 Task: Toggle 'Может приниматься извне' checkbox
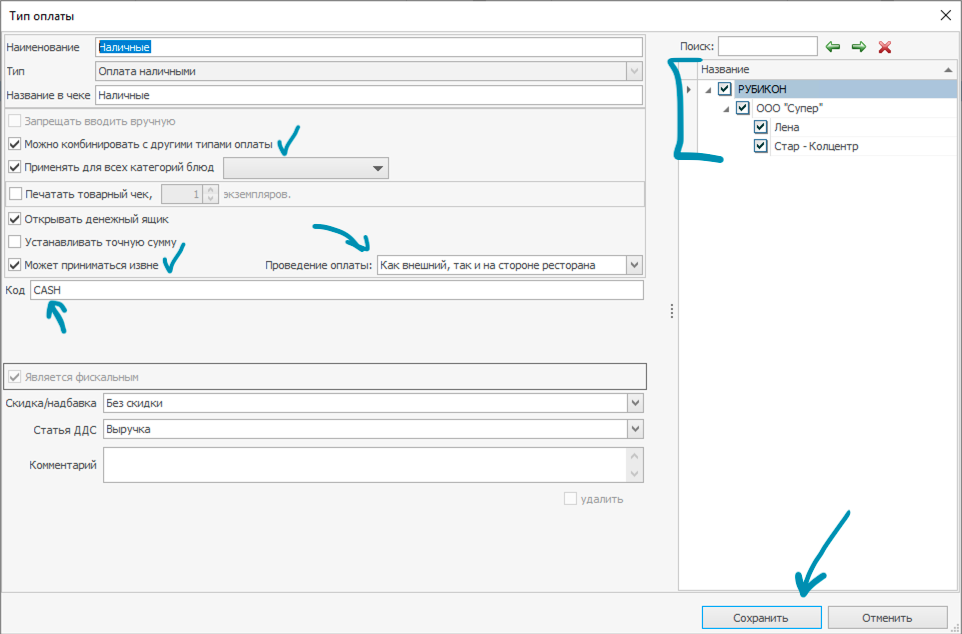pyautogui.click(x=15, y=265)
